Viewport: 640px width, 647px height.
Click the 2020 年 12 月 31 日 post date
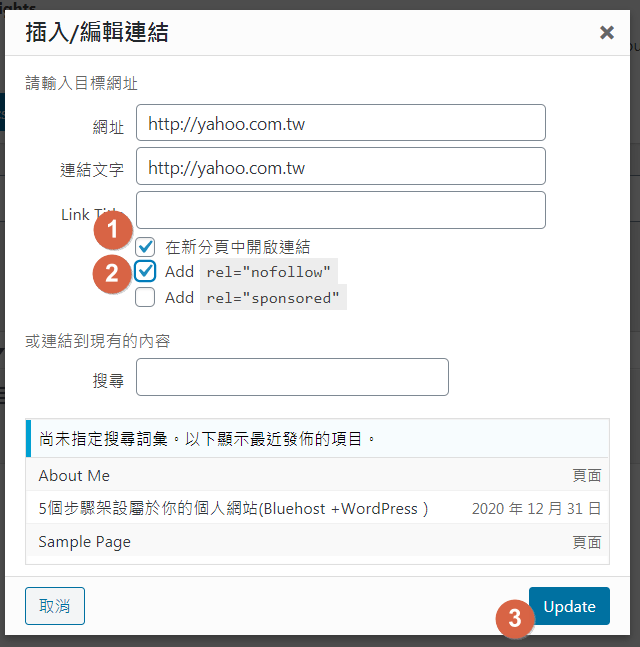(x=536, y=508)
